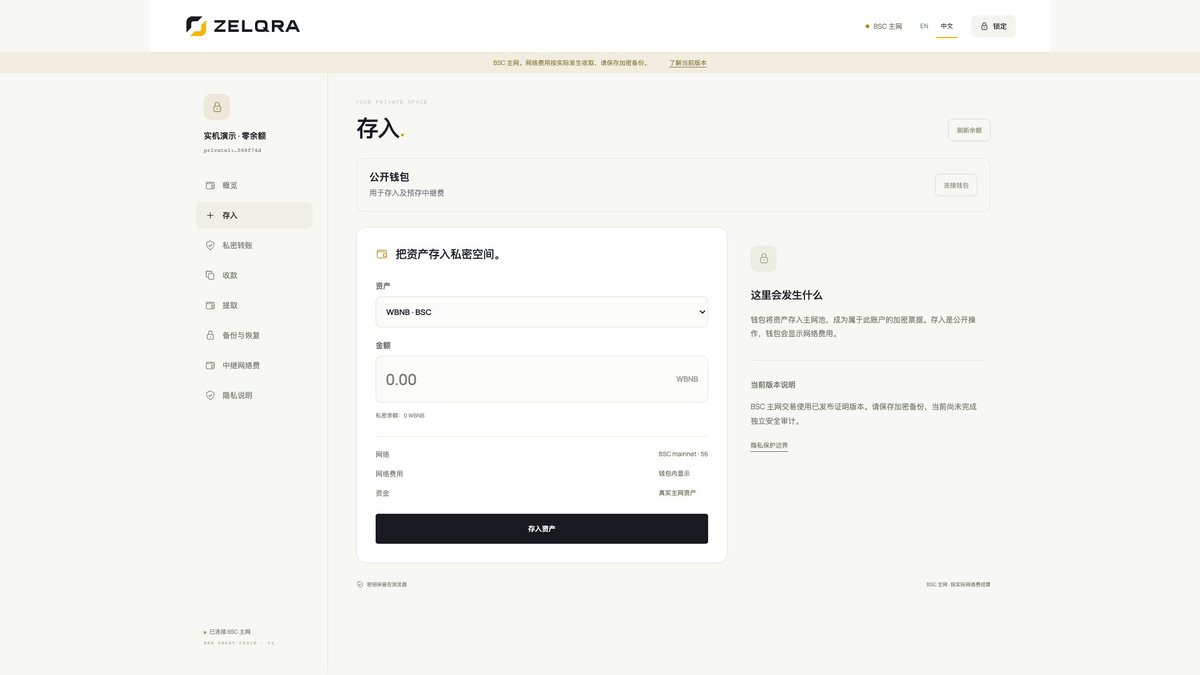Click the 已连接 BSC 主网 status text
The image size is (1200, 675).
pyautogui.click(x=230, y=632)
